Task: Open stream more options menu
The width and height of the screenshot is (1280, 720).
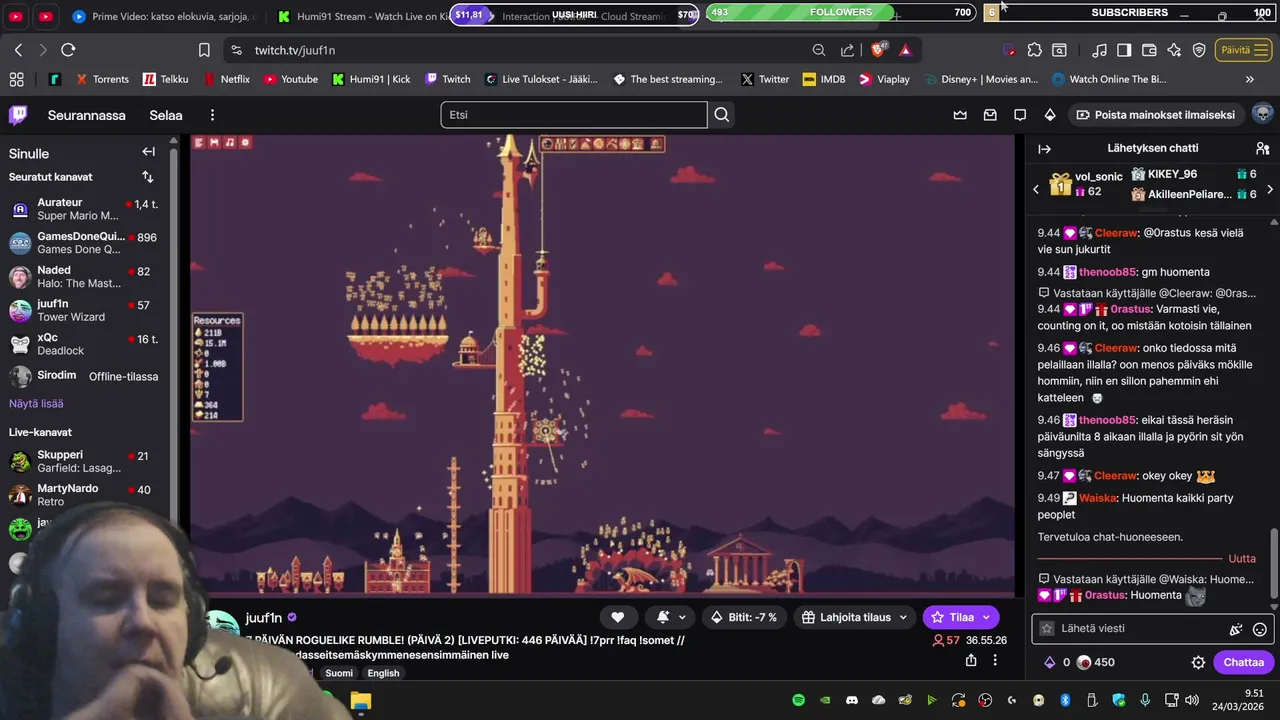Action: tap(994, 660)
